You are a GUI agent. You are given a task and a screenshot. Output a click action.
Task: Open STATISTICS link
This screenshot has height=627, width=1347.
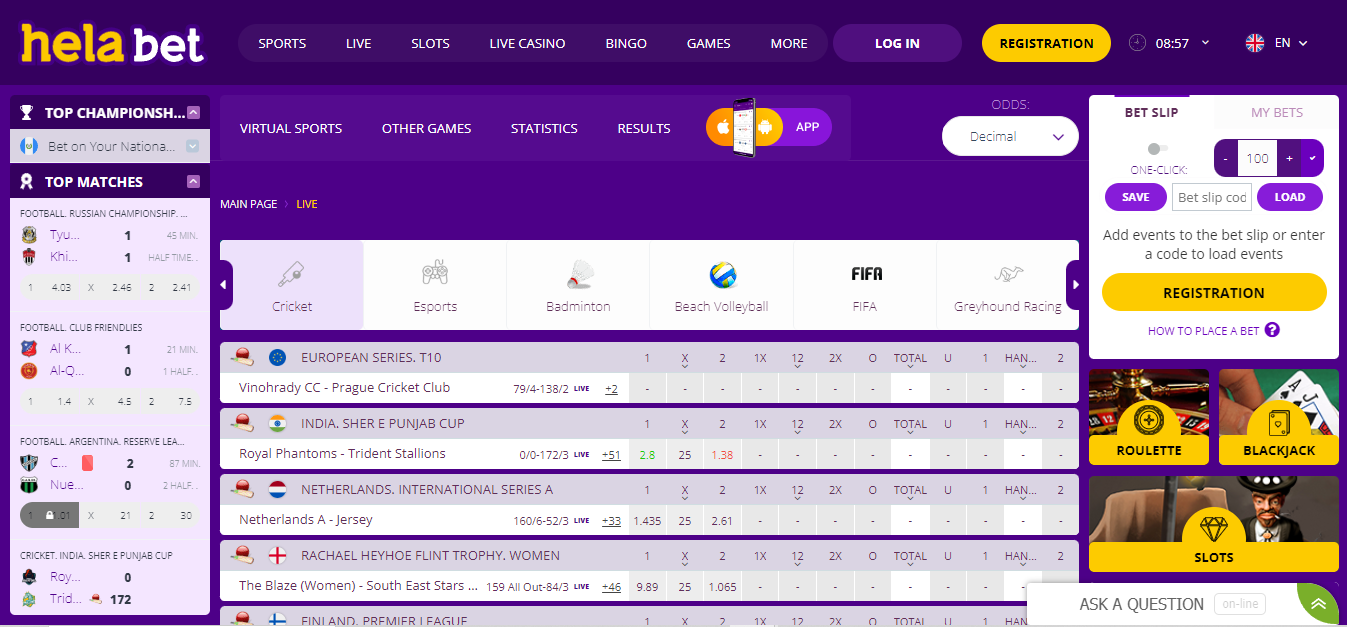pos(544,128)
